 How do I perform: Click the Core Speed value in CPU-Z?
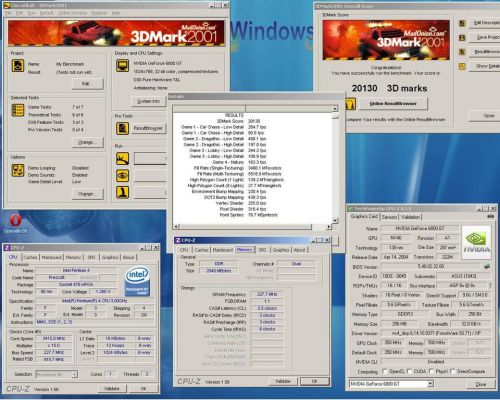pos(54,338)
